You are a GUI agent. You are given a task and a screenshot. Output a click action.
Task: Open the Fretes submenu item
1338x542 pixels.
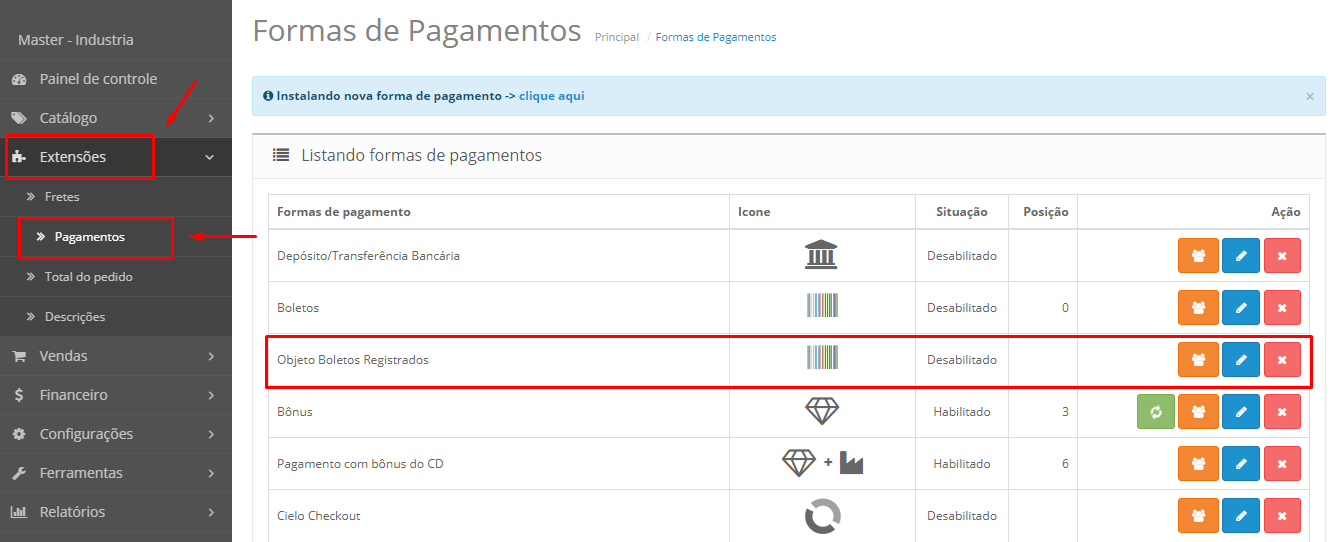point(62,197)
